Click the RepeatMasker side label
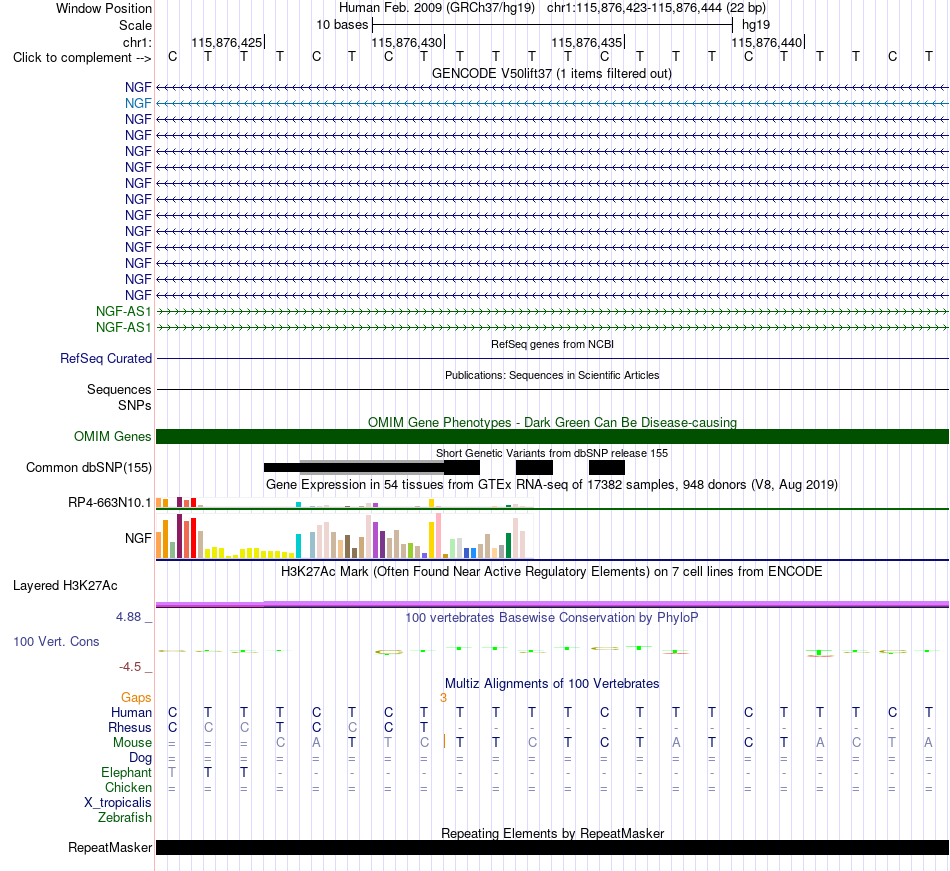Viewport: 950px width, 871px height. point(110,847)
